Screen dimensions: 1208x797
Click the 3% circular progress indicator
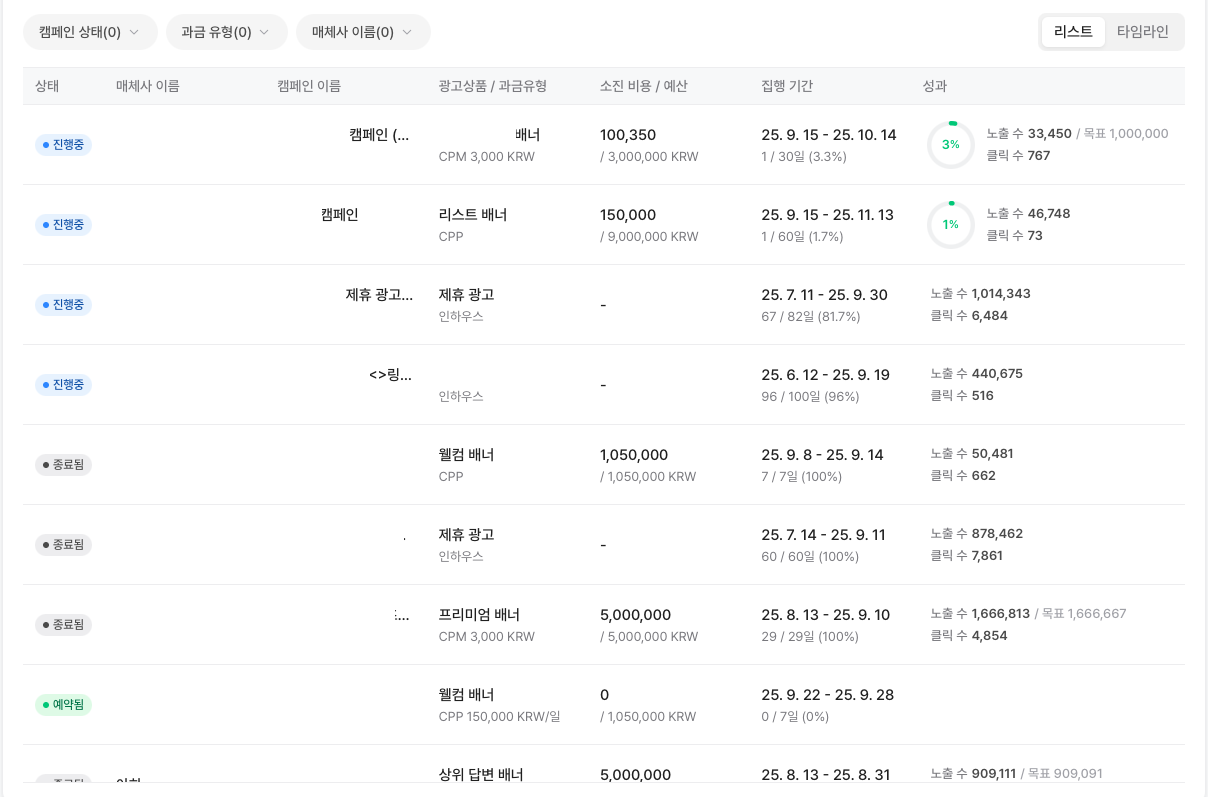(950, 145)
